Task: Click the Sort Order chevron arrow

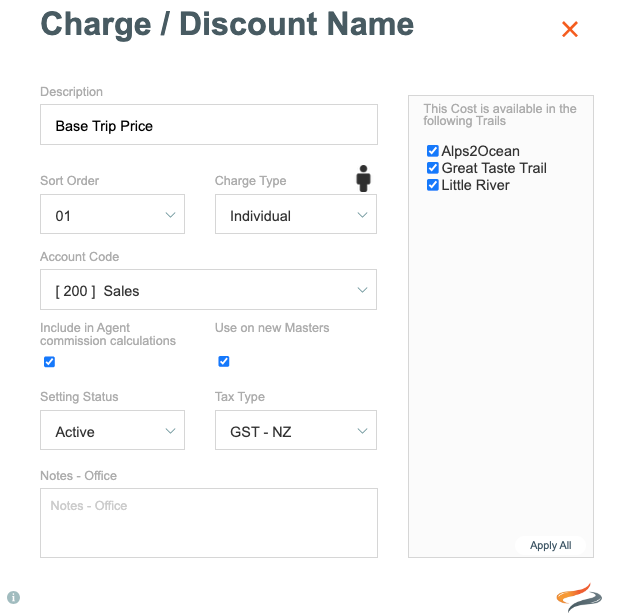Action: 170,215
